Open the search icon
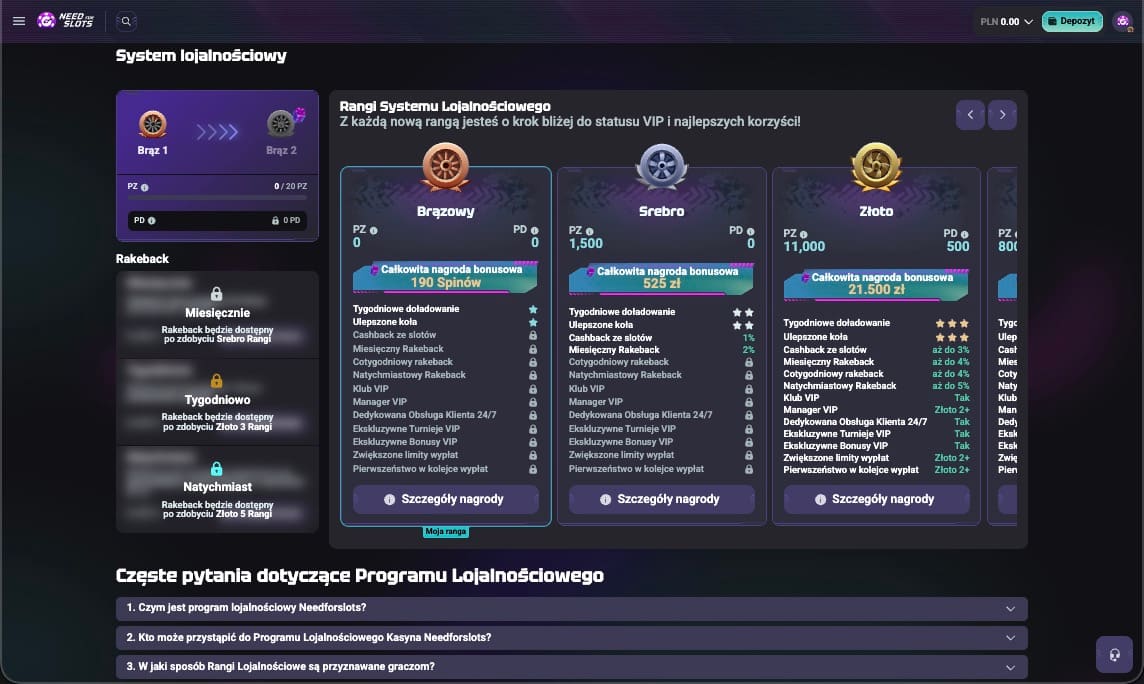Viewport: 1144px width, 684px height. pos(126,21)
